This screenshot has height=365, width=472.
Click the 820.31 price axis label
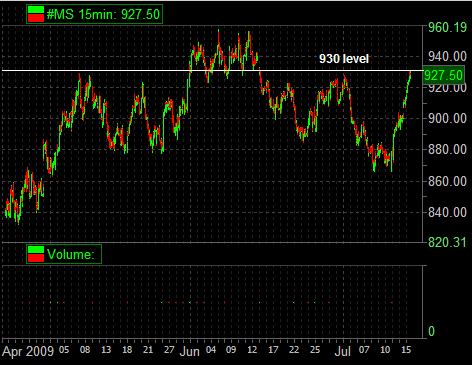coord(447,242)
